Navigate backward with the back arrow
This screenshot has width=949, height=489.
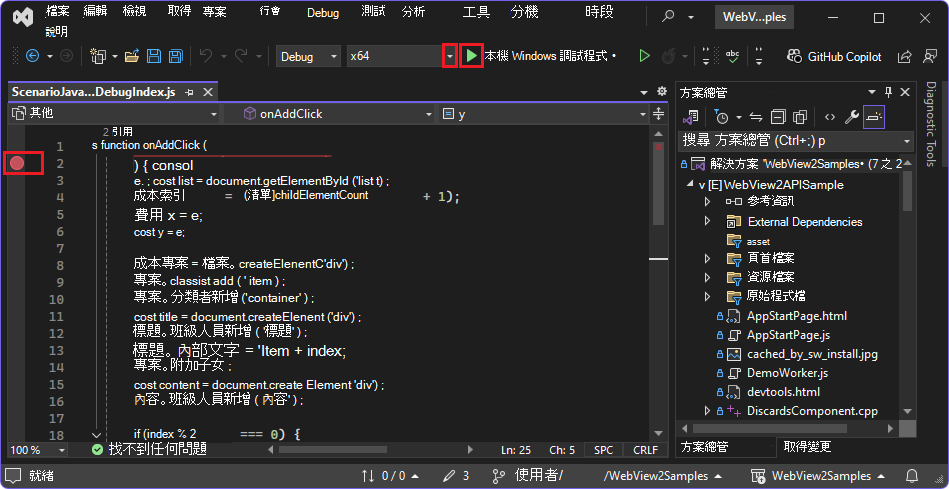pos(32,56)
